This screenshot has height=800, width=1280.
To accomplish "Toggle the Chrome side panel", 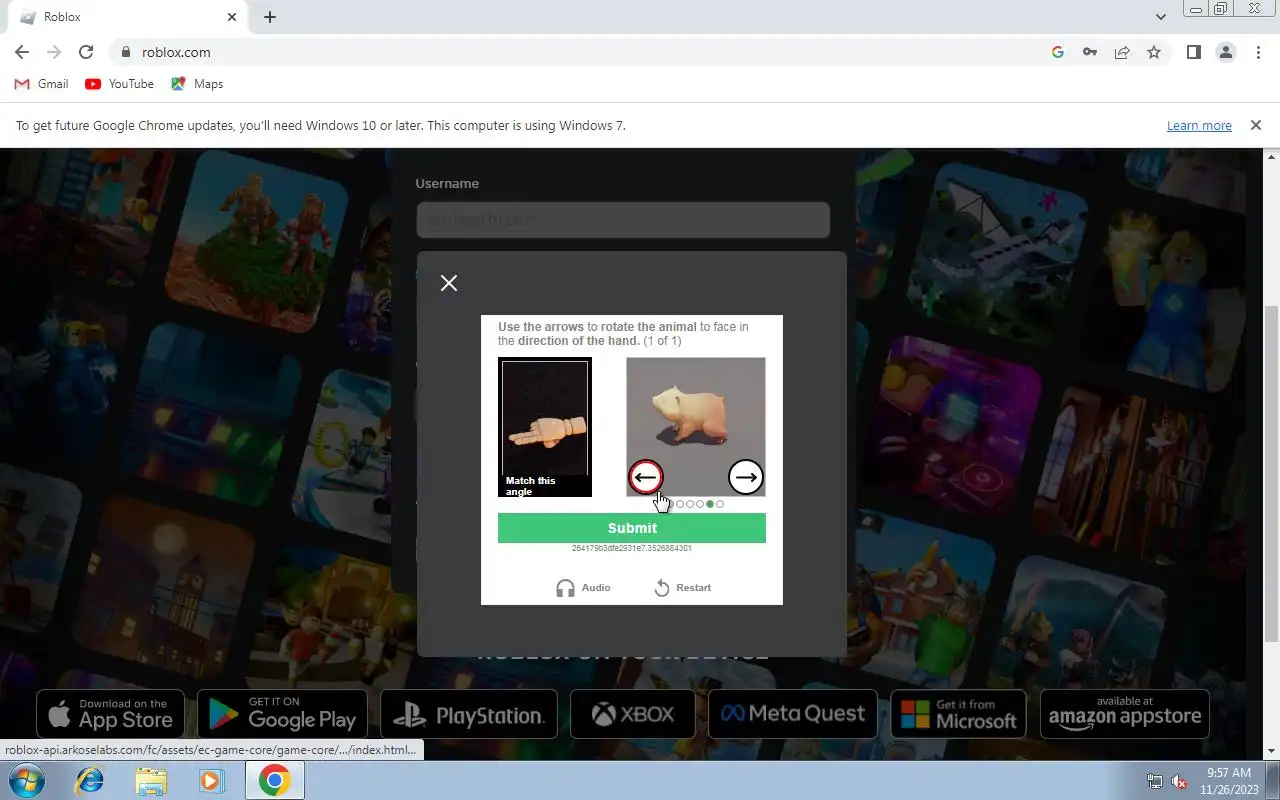I will 1193,52.
